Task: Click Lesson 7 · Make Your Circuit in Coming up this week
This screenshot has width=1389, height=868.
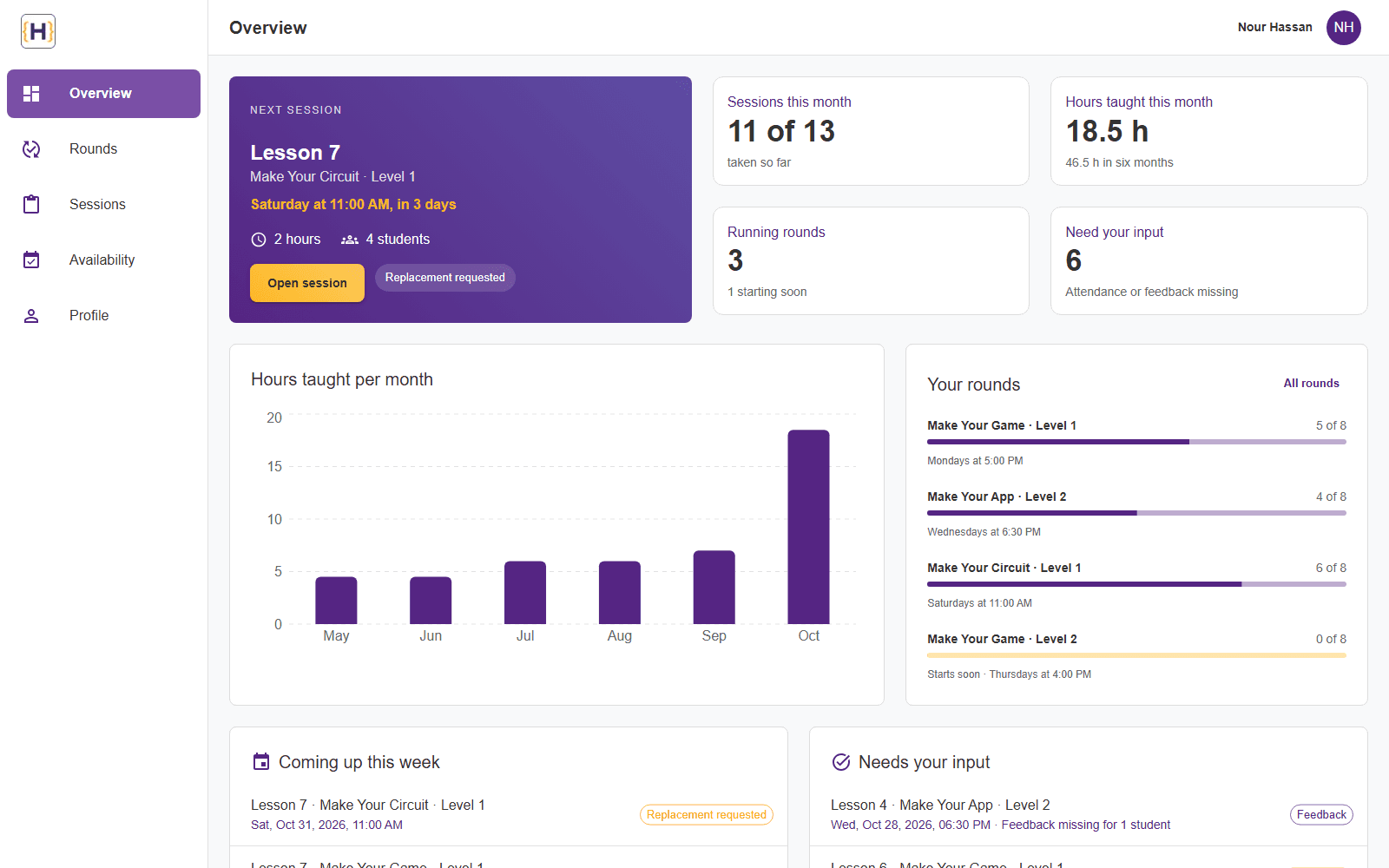Action: pos(368,806)
